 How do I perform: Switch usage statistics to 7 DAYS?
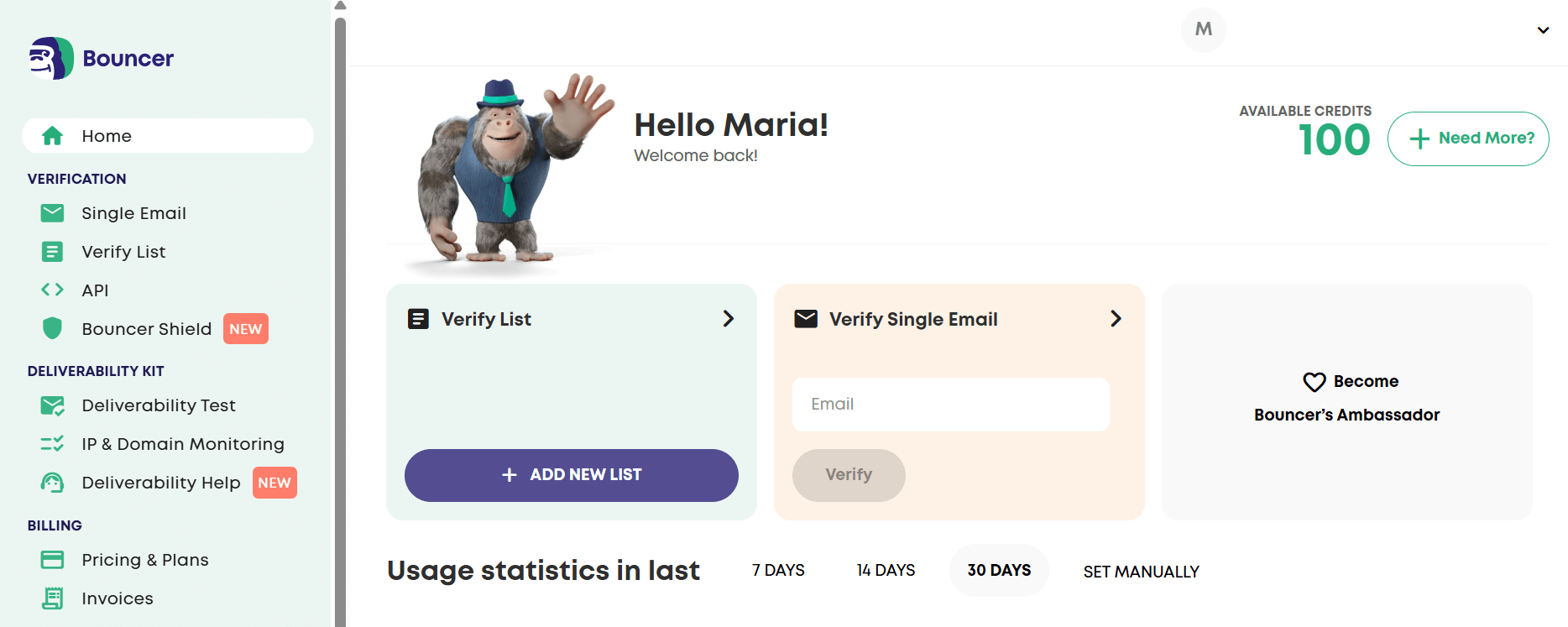pos(778,571)
